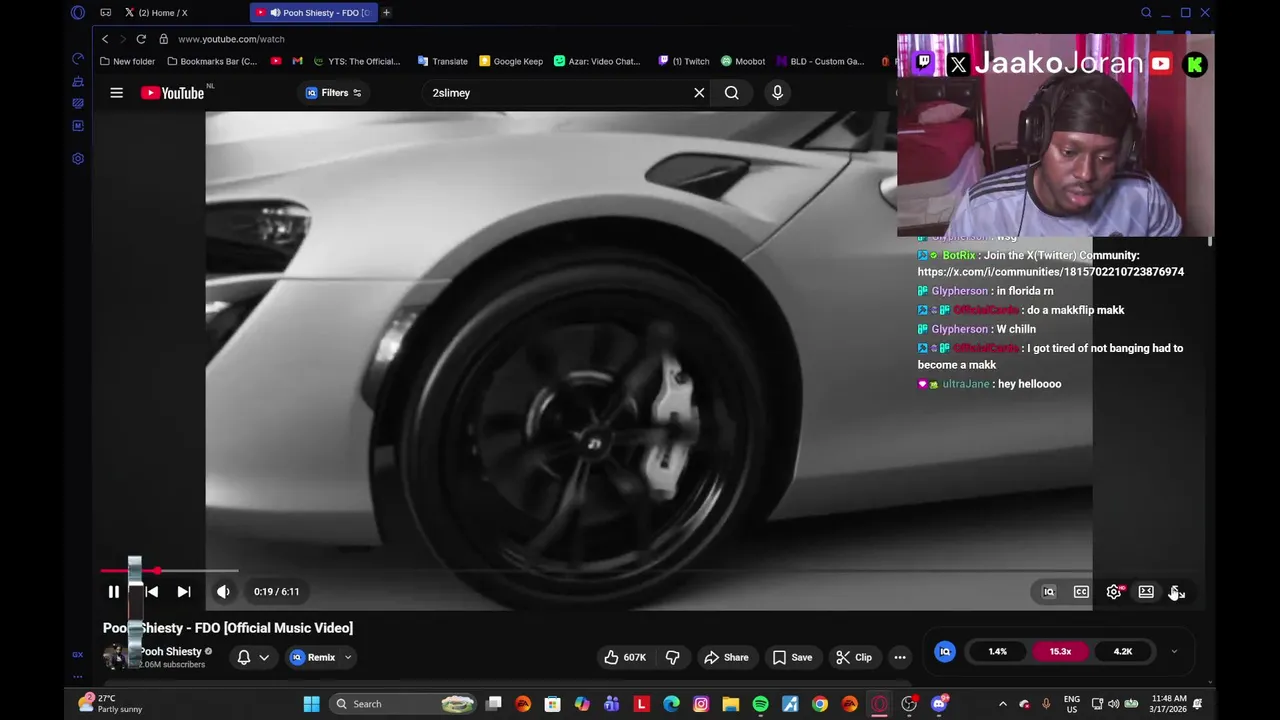Open the more actions ellipsis menu
The width and height of the screenshot is (1280, 720).
[900, 657]
